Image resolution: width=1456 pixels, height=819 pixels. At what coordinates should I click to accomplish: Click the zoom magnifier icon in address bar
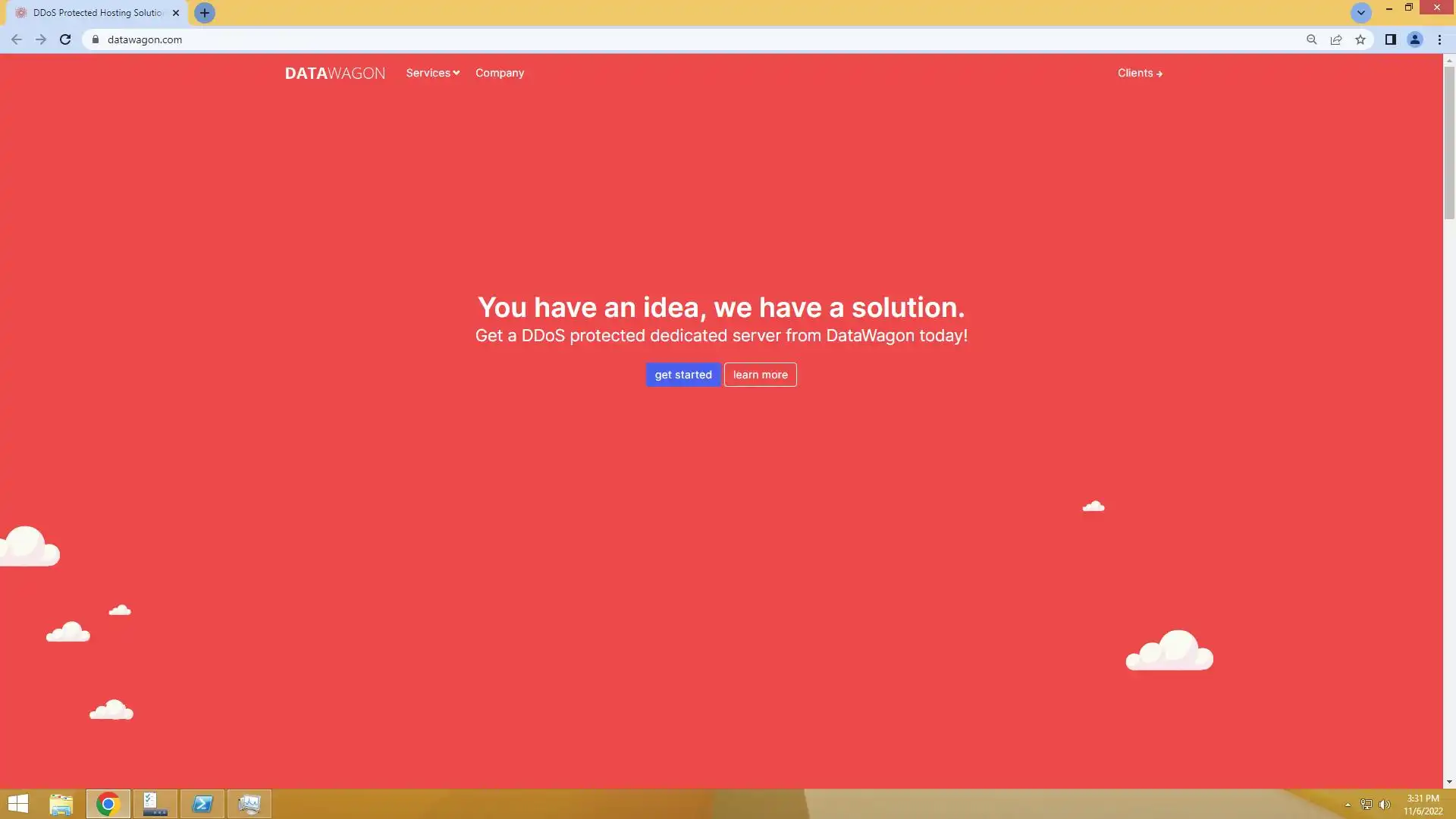click(x=1311, y=39)
